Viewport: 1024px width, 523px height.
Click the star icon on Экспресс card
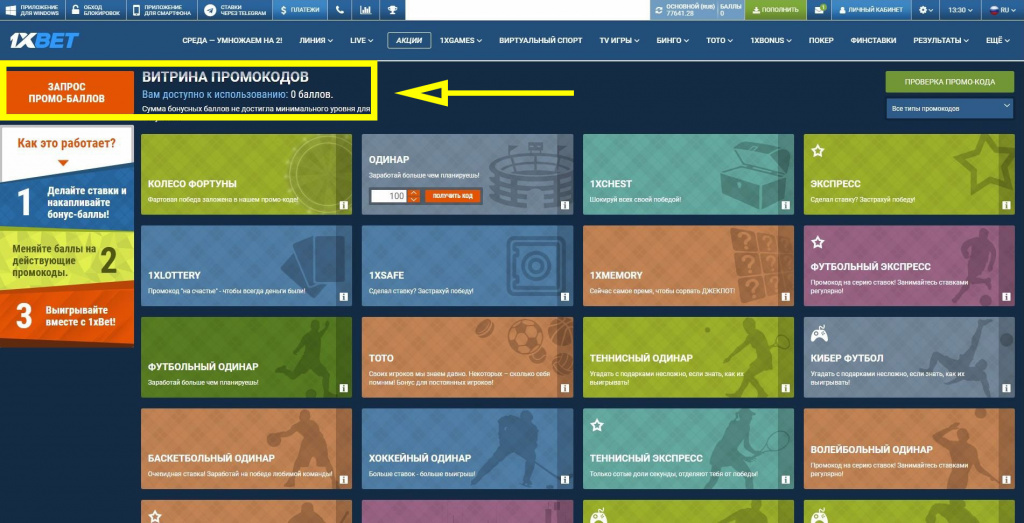click(x=818, y=151)
